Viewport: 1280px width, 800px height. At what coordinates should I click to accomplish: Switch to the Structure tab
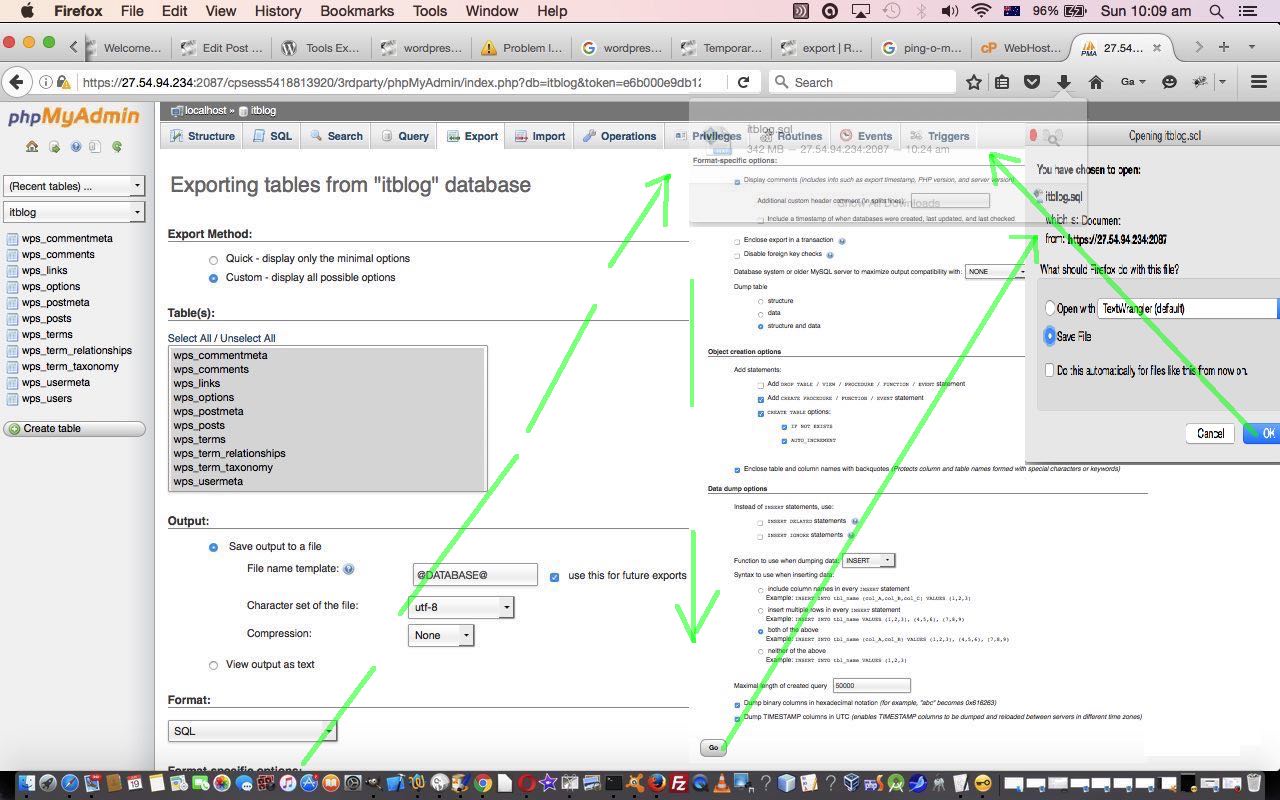pyautogui.click(x=202, y=136)
